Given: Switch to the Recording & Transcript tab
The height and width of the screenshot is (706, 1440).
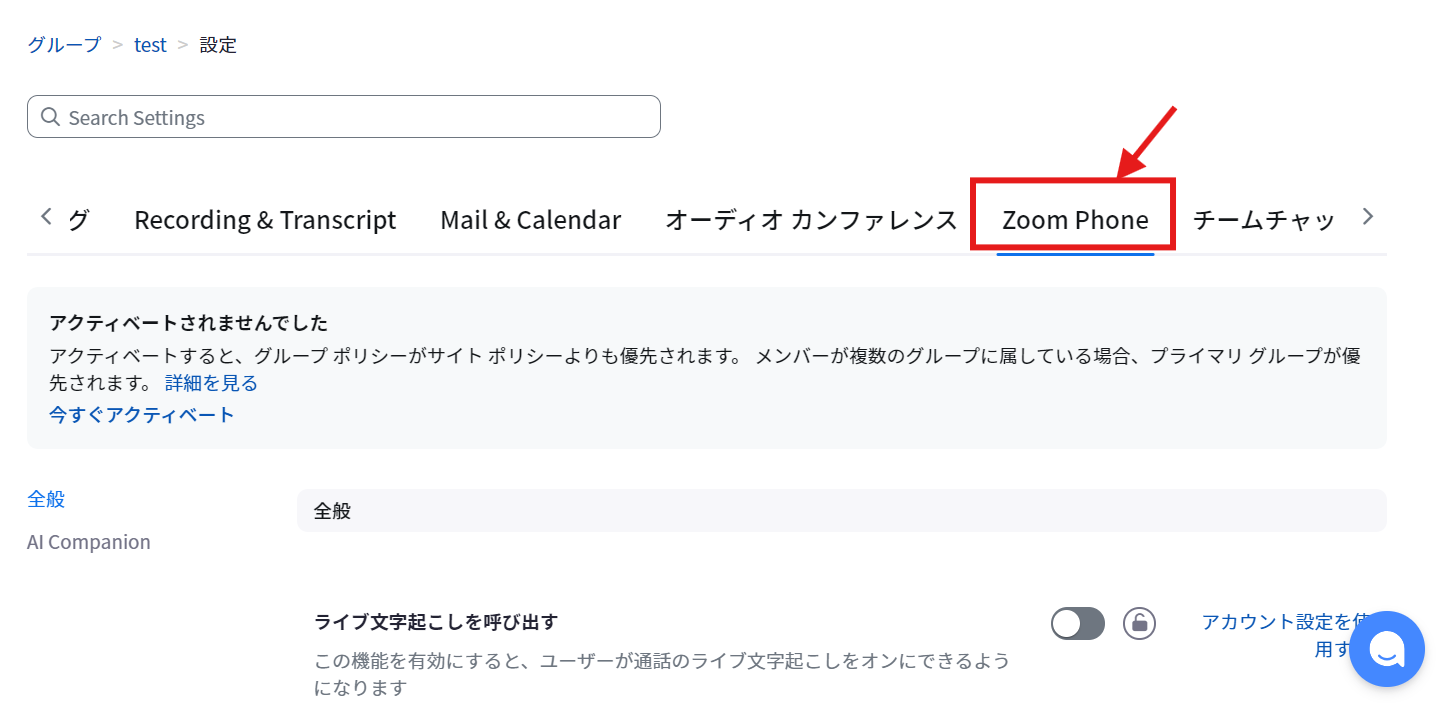Looking at the screenshot, I should [x=264, y=219].
